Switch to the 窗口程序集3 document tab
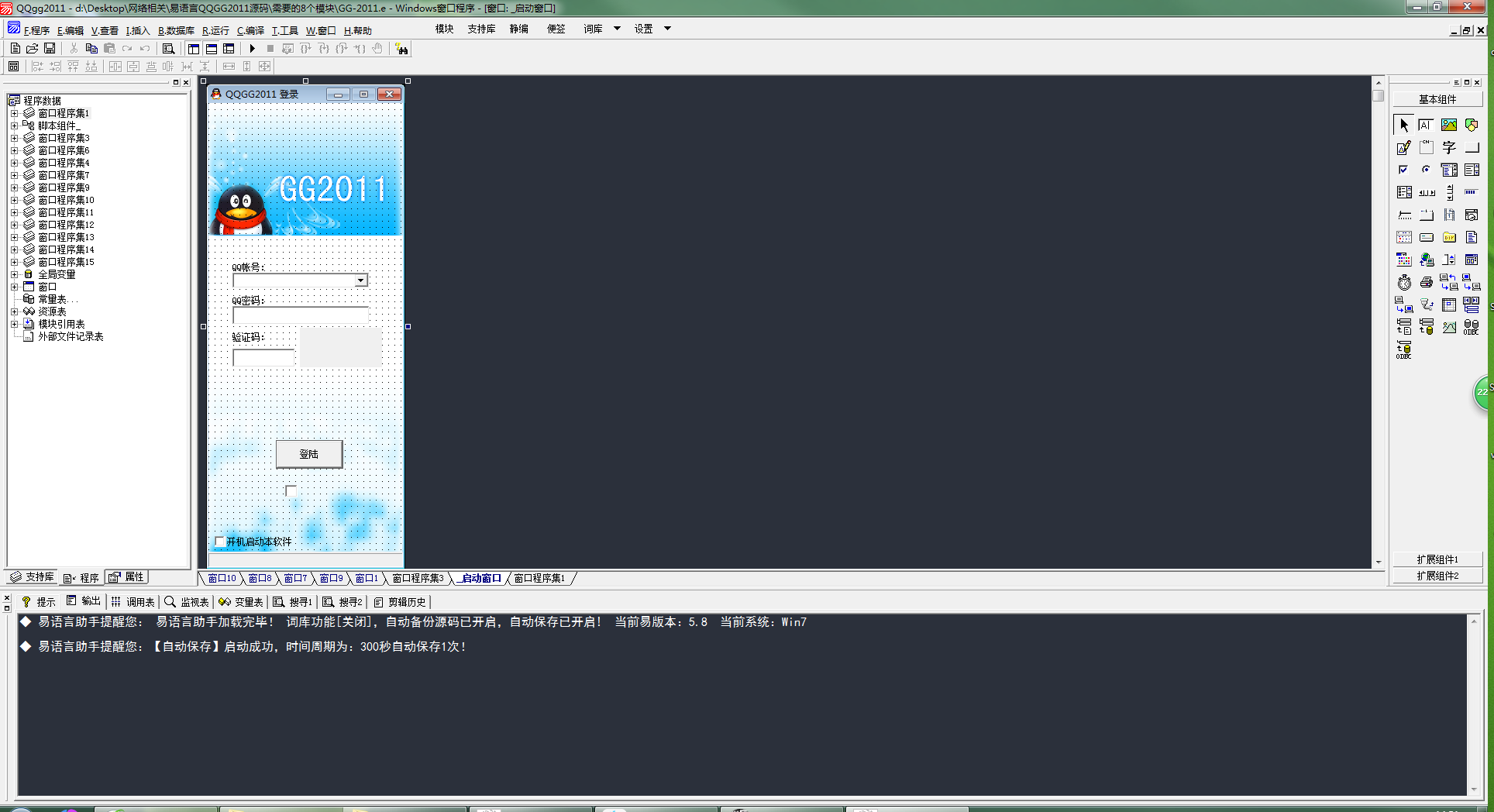The height and width of the screenshot is (812, 1494). pos(418,578)
